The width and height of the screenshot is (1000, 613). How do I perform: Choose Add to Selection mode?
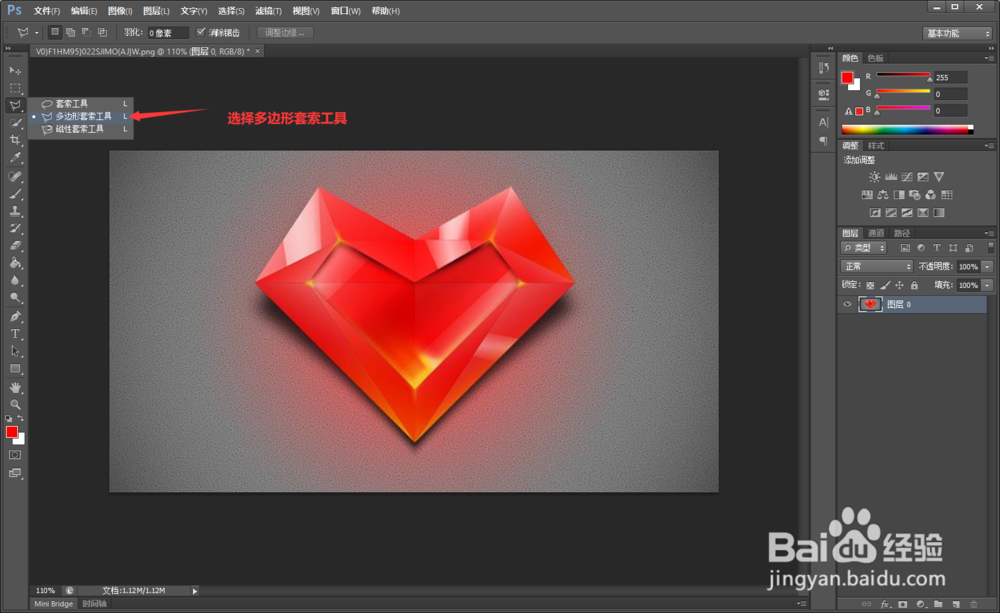coord(71,32)
